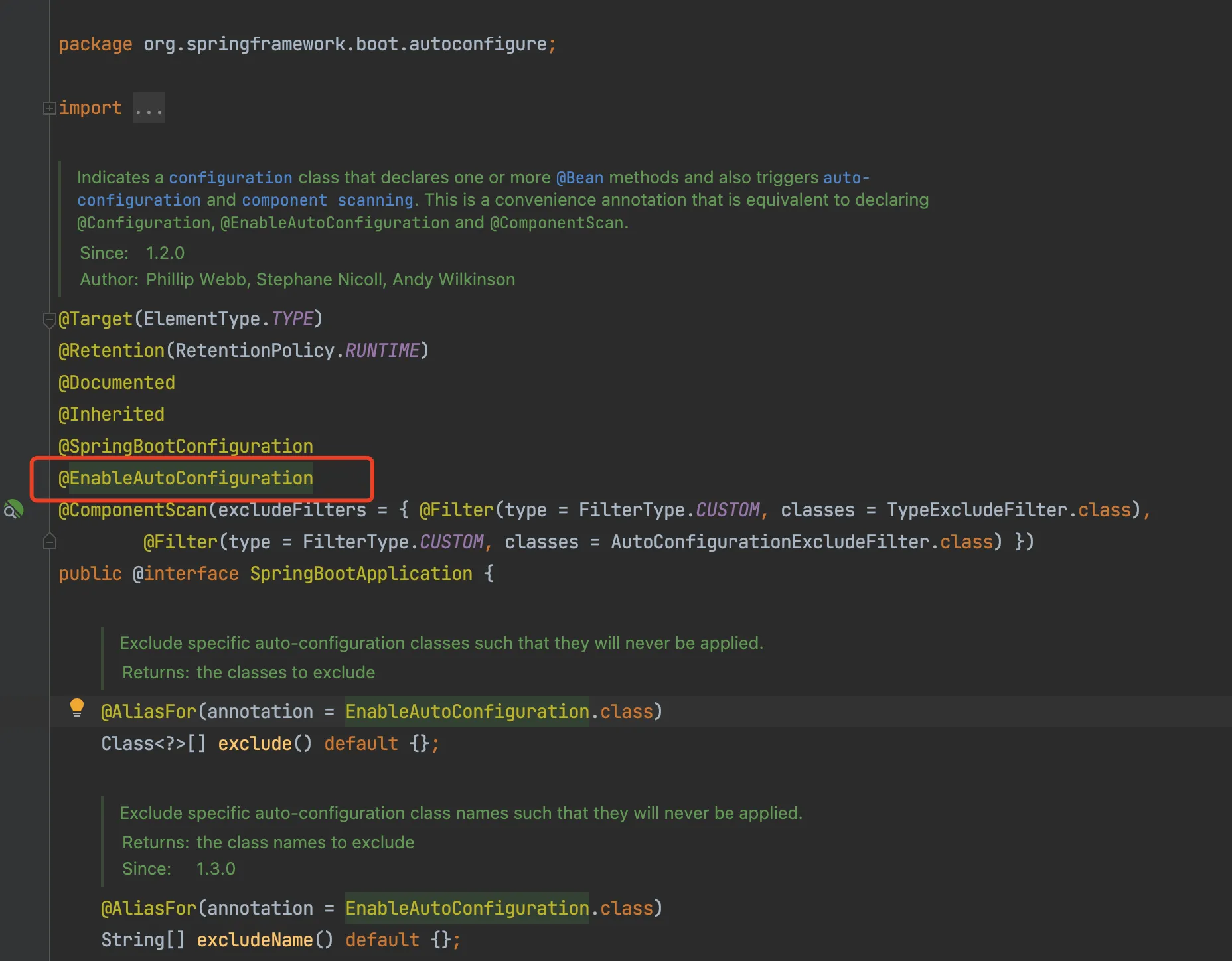Click the folded import ellipsis placeholder

pyautogui.click(x=148, y=108)
